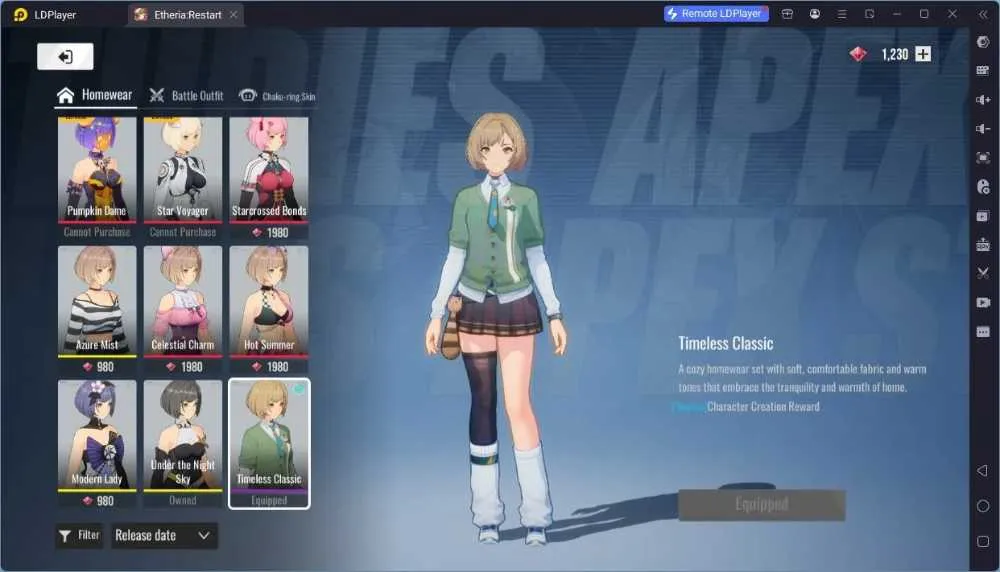The width and height of the screenshot is (1000, 572).
Task: Click the 1,230 gem balance
Action: tap(895, 55)
